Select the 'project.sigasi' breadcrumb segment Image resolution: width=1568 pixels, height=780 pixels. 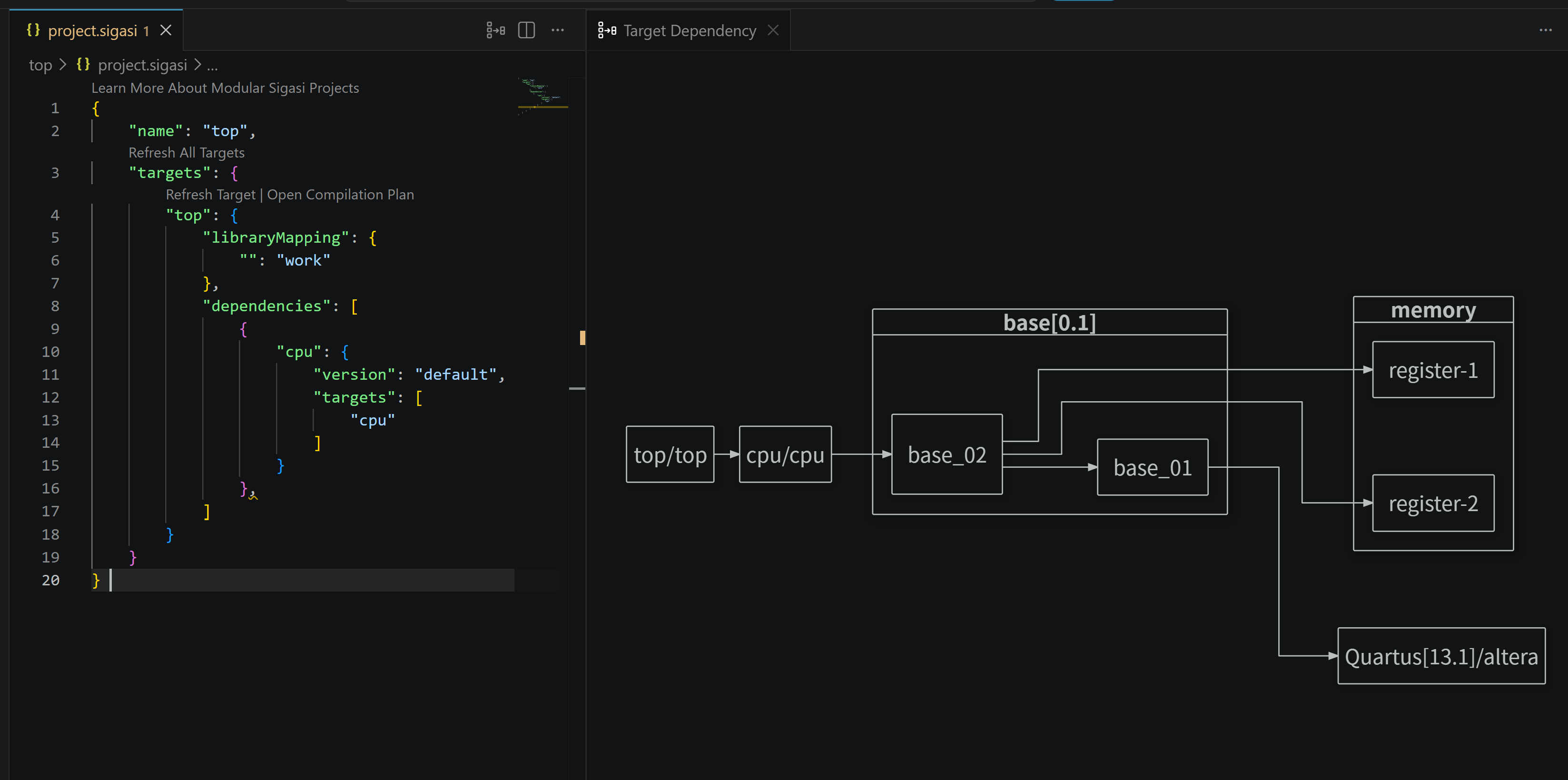coord(142,65)
